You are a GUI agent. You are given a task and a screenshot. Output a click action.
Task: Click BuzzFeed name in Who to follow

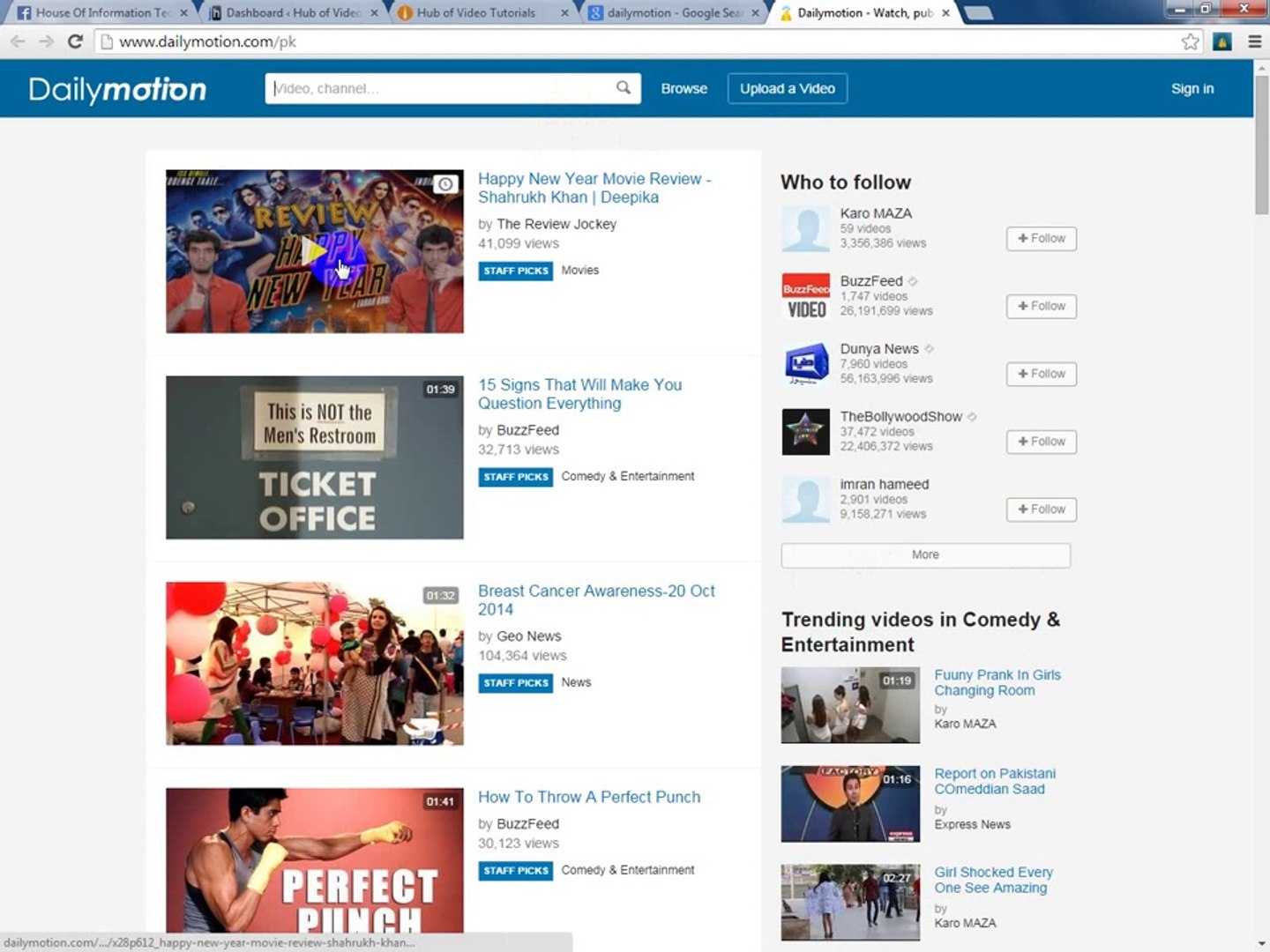click(x=871, y=281)
